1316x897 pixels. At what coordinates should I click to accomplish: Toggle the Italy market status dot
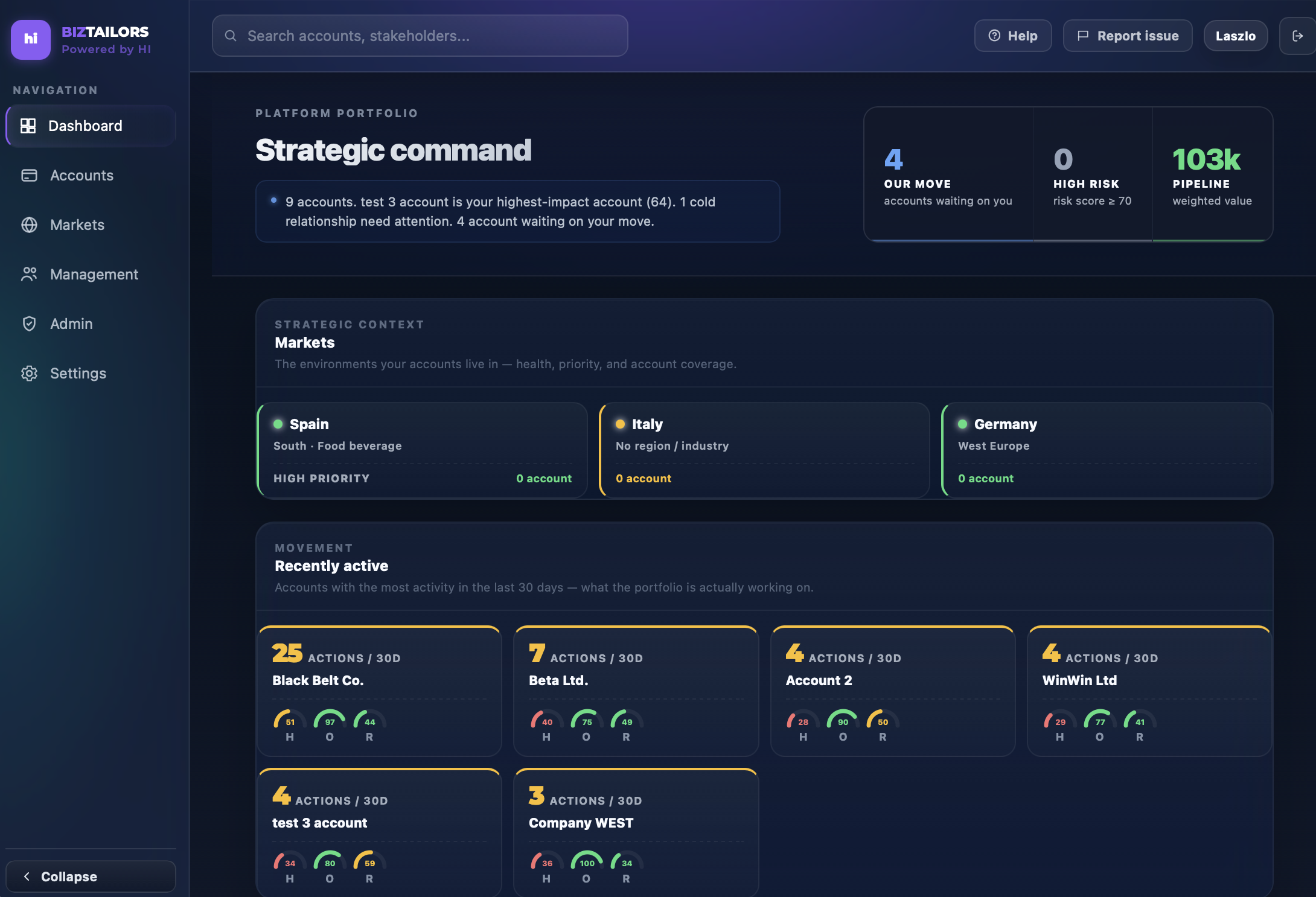pos(620,424)
